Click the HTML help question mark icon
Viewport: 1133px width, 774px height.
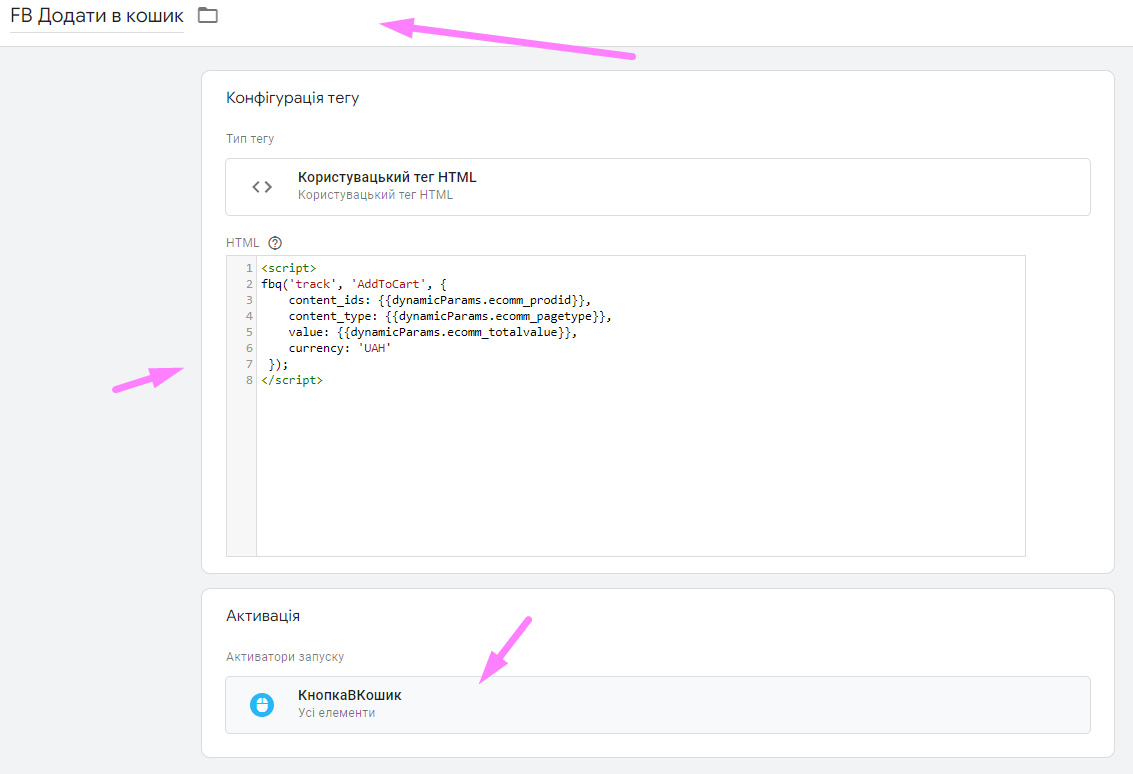(275, 243)
